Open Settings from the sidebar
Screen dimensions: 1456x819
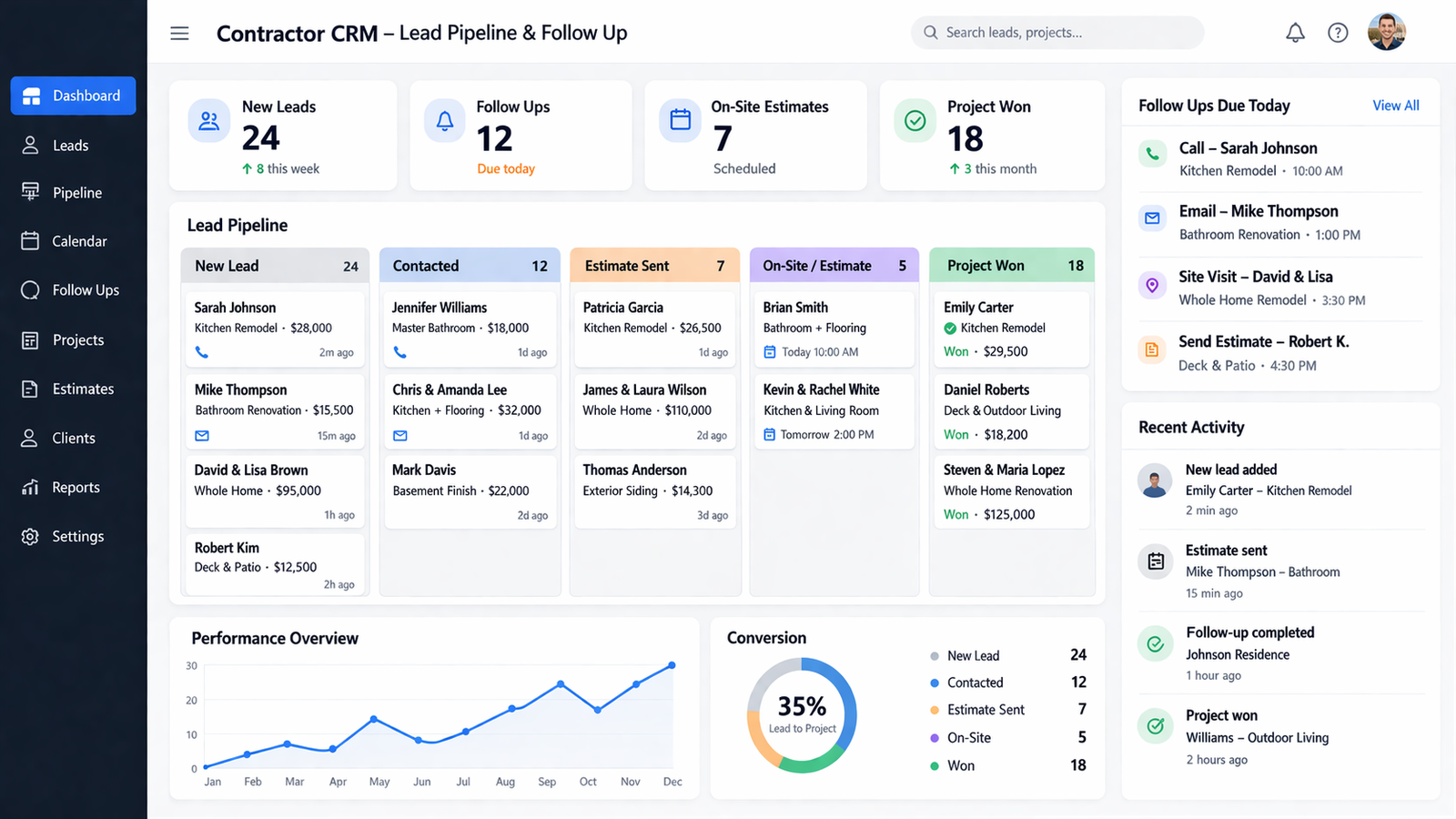(77, 536)
